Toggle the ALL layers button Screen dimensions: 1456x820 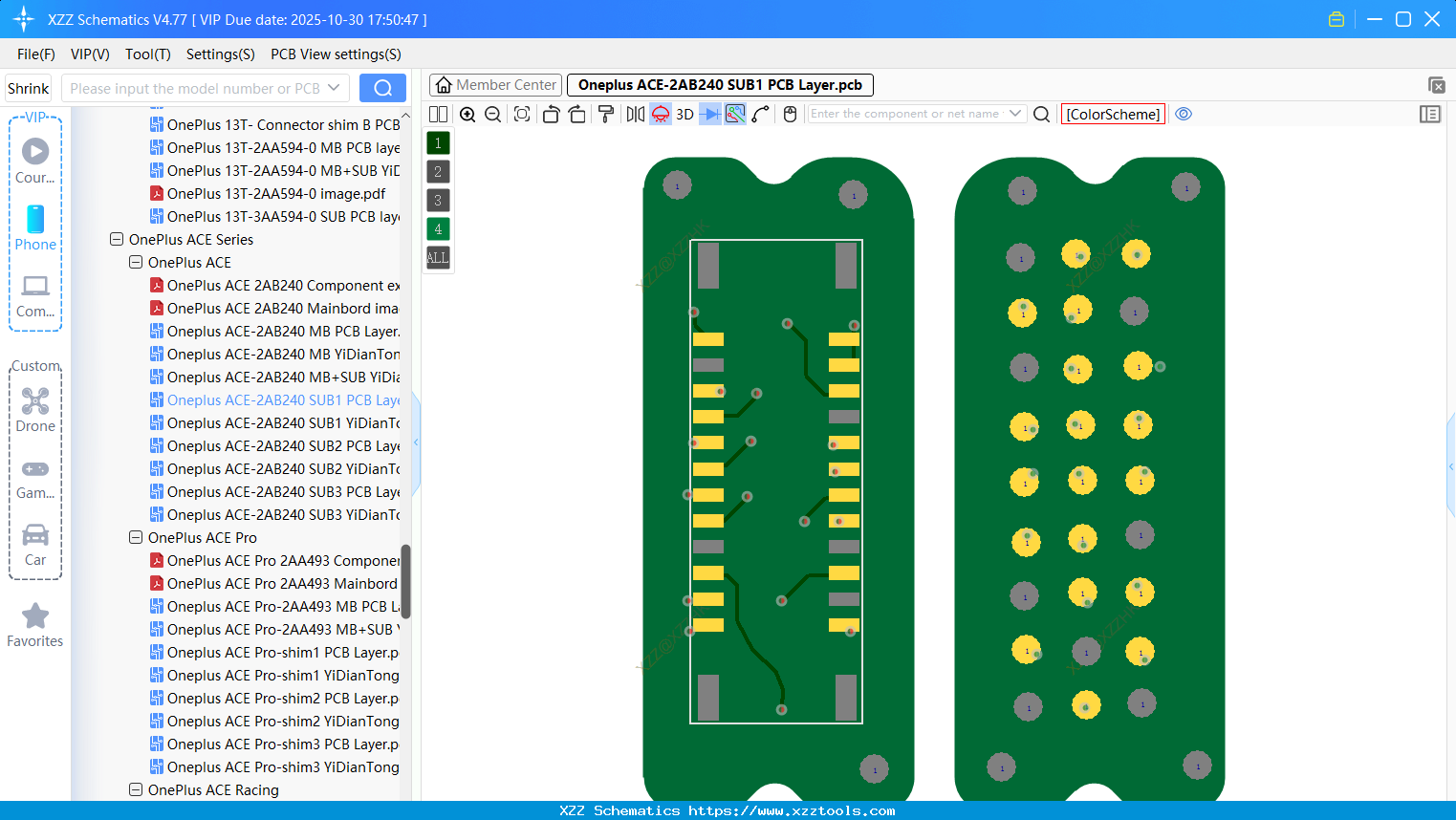pyautogui.click(x=437, y=257)
